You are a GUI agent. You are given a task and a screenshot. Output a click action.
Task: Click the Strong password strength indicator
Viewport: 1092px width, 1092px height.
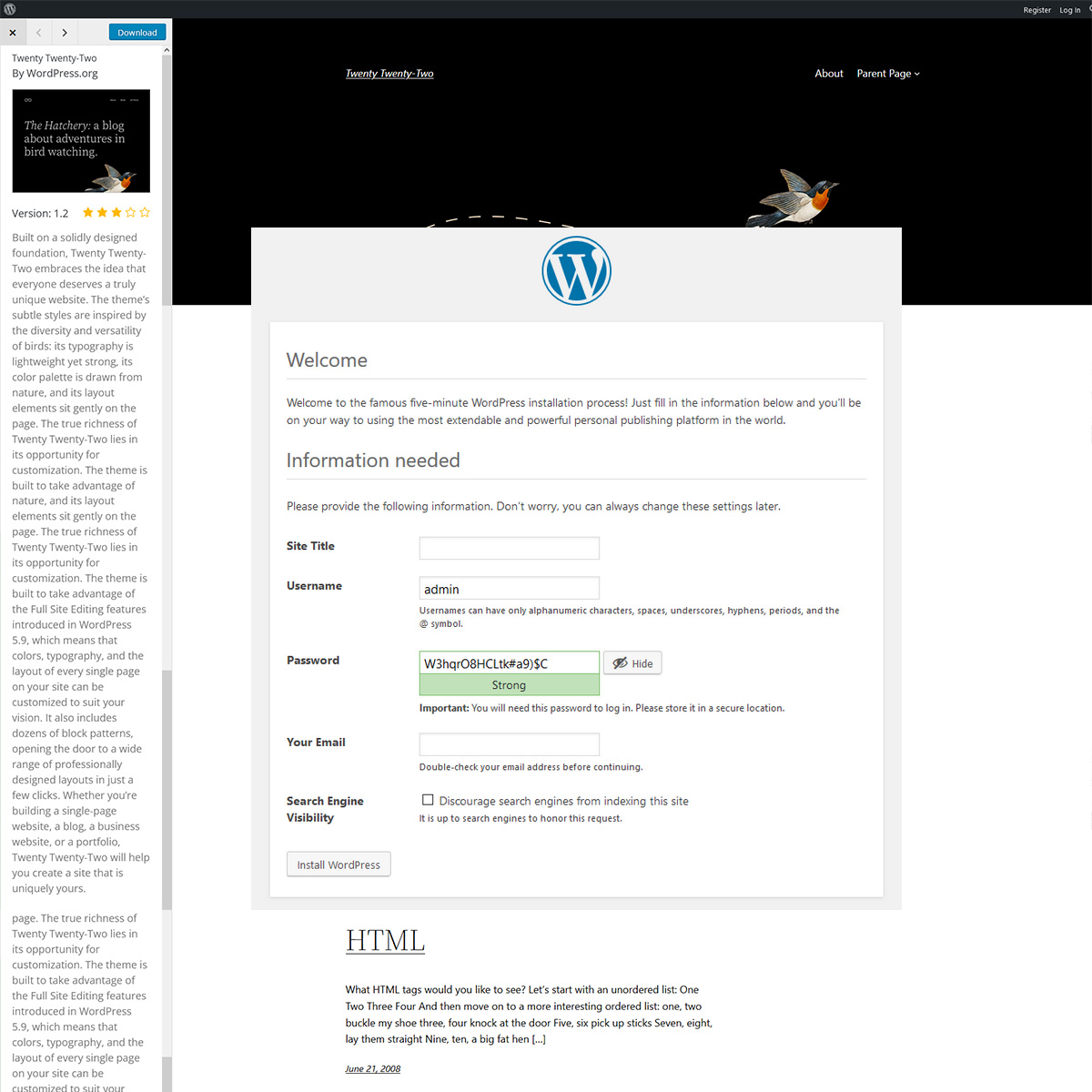click(x=509, y=685)
